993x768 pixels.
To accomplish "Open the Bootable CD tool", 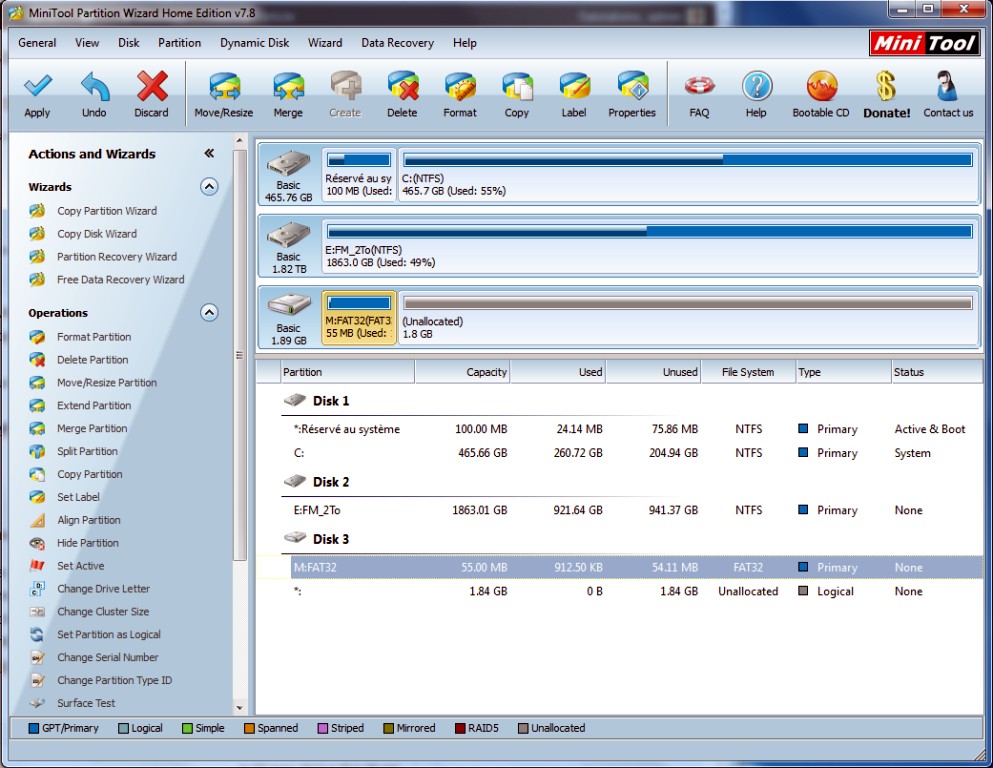I will [821, 95].
